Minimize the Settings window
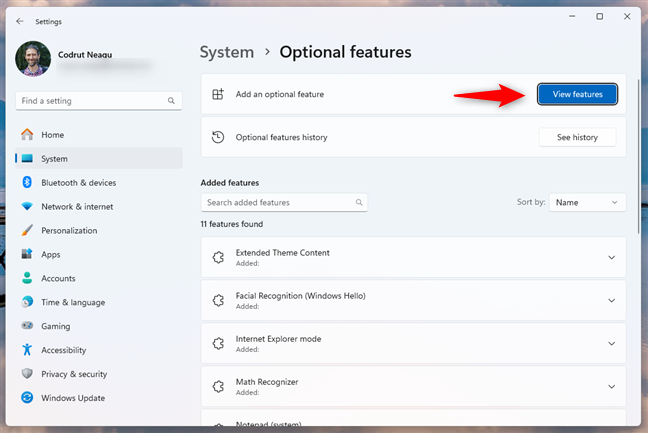648x433 pixels. [572, 17]
